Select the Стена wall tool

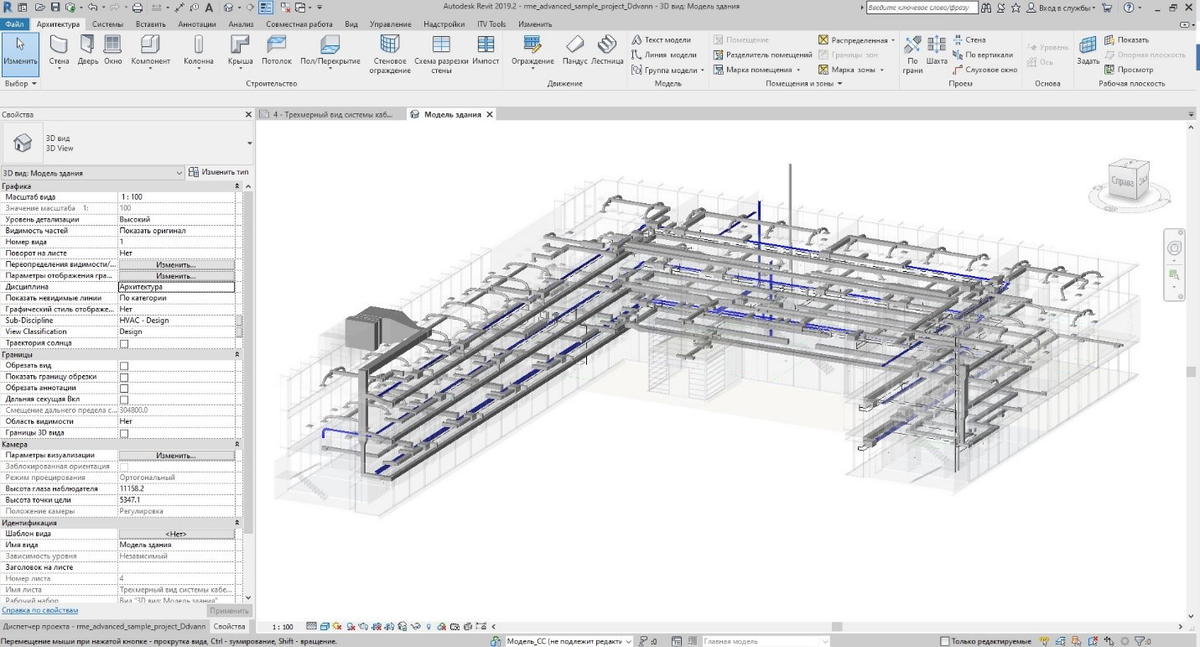point(59,50)
